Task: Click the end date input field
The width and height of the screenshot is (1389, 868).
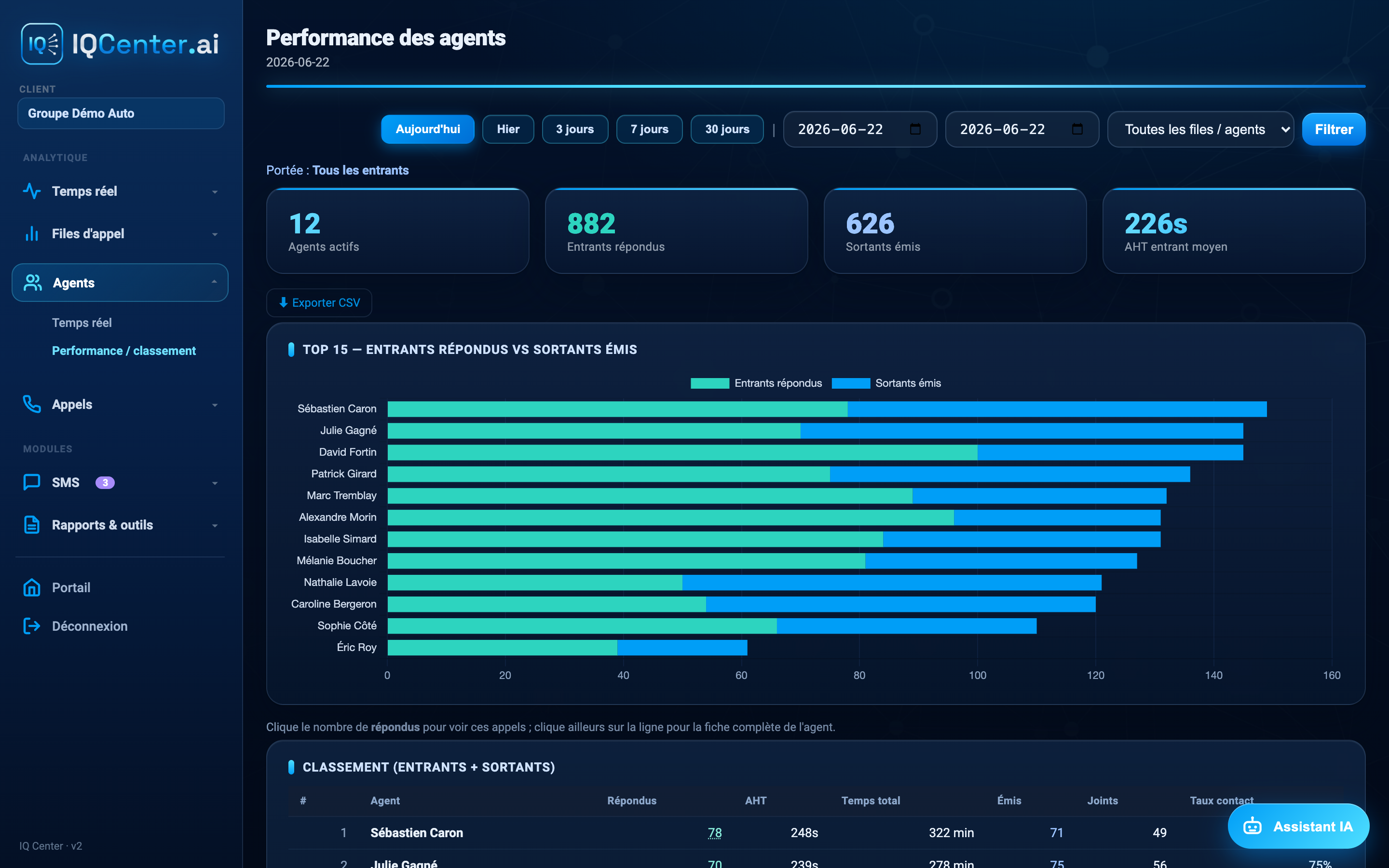Action: (x=1022, y=129)
